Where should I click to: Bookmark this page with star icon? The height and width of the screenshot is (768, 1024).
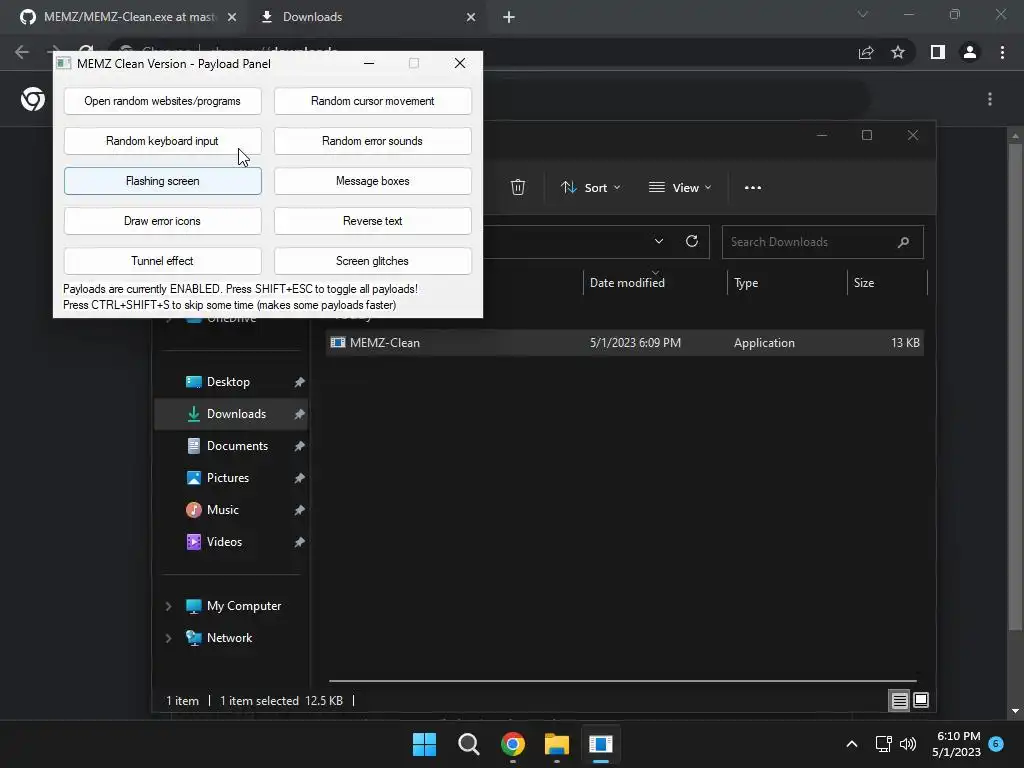pos(898,52)
